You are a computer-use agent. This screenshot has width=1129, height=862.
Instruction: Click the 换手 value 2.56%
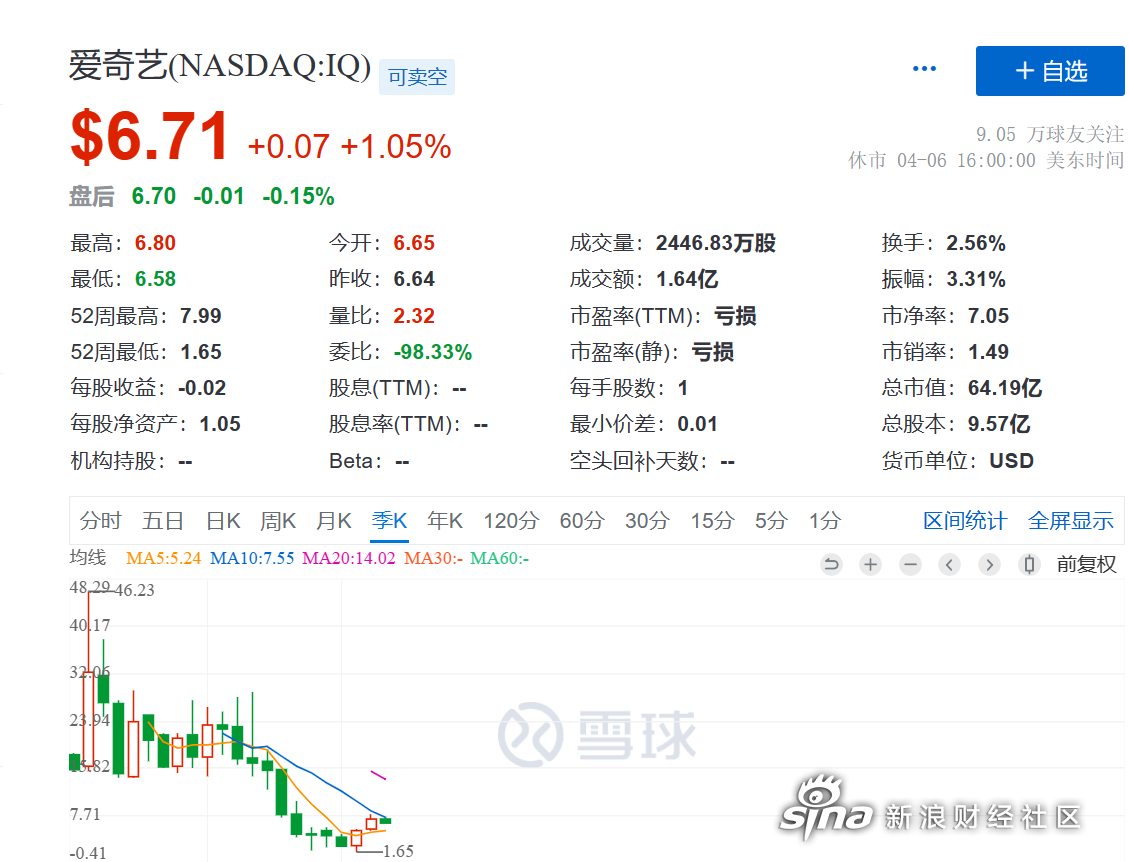(x=976, y=243)
